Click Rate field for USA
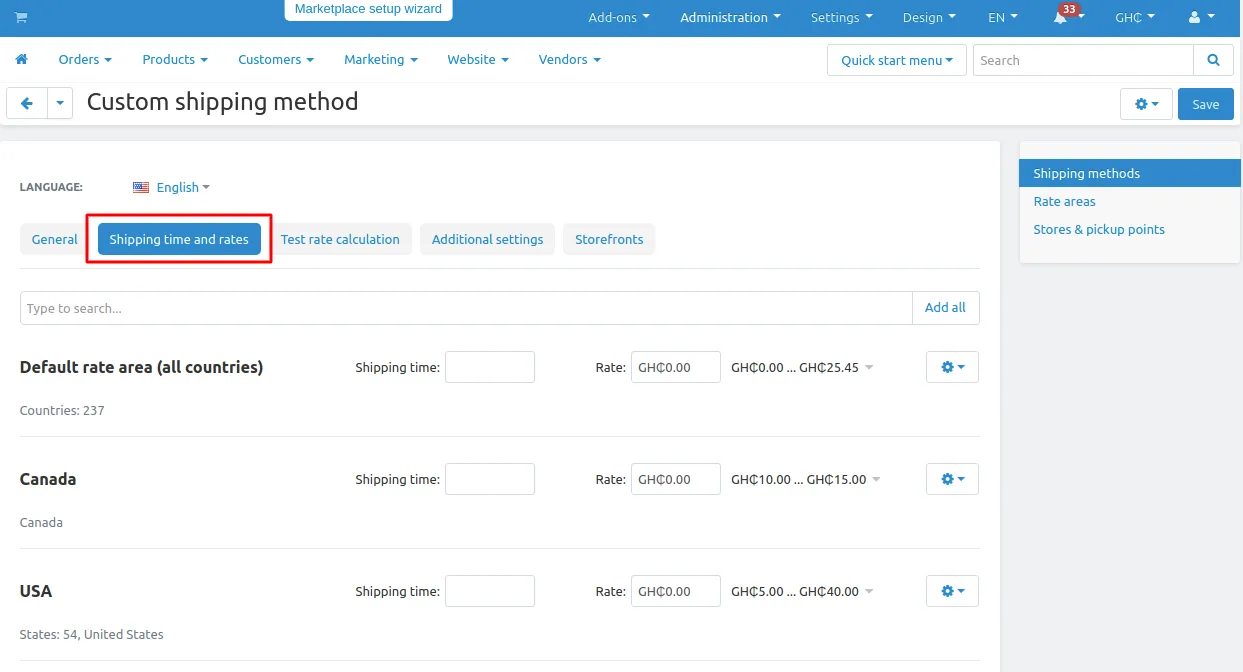 [x=676, y=591]
